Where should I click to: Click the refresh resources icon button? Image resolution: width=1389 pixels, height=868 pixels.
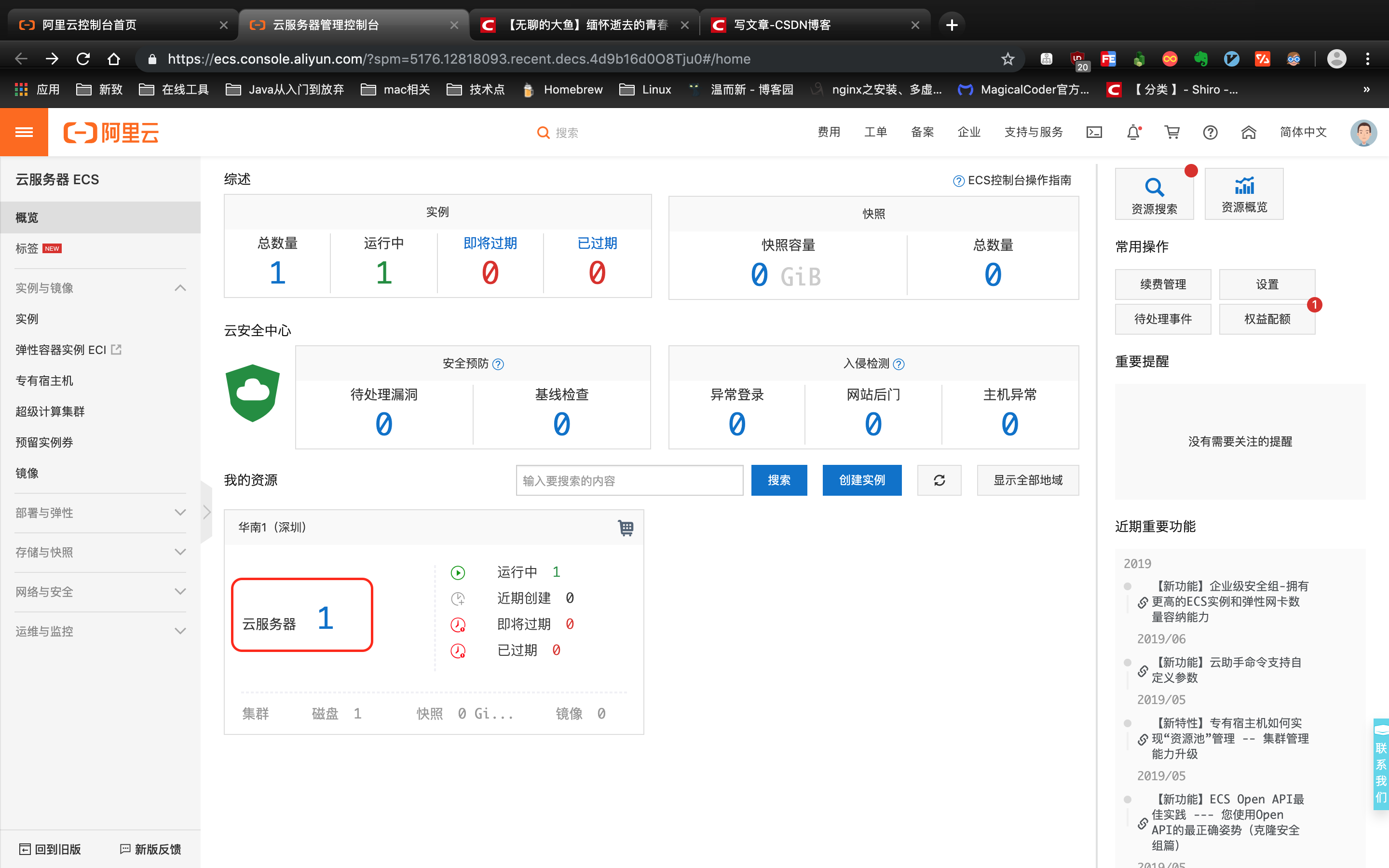(x=939, y=480)
